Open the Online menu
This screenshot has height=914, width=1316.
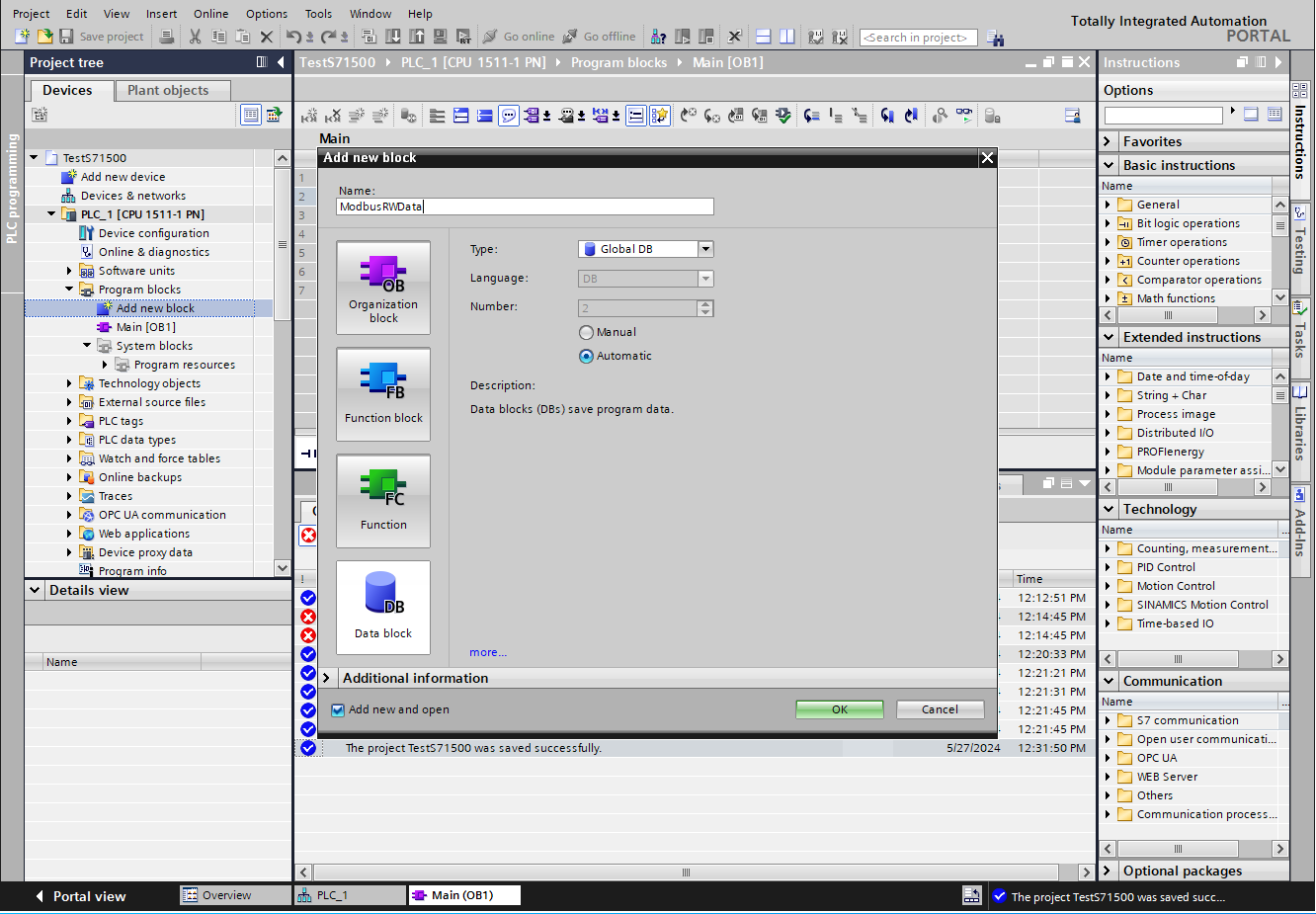click(x=210, y=14)
